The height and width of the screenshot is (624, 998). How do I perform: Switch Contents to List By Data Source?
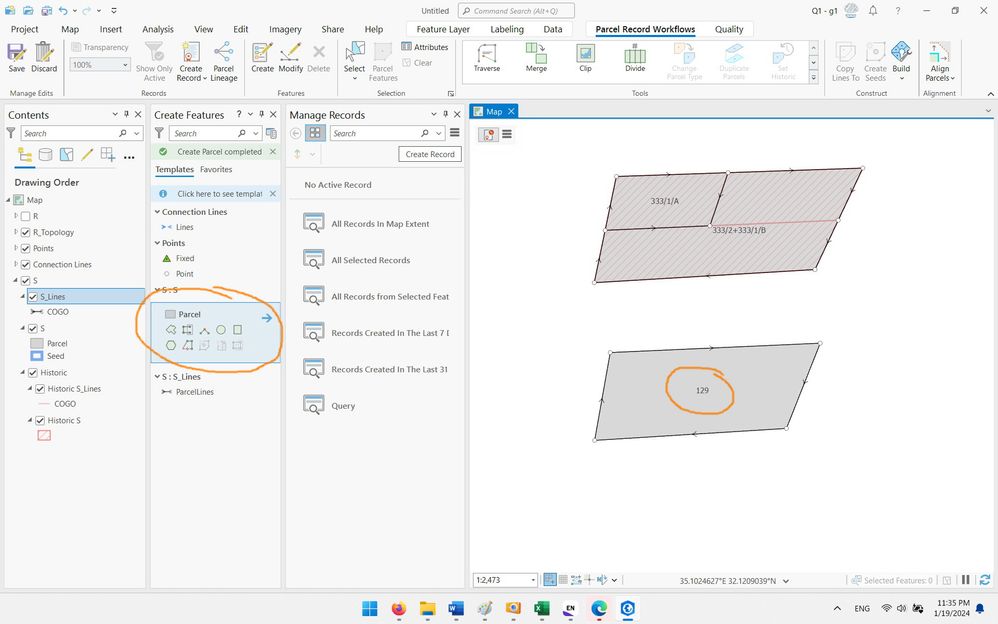click(x=45, y=155)
